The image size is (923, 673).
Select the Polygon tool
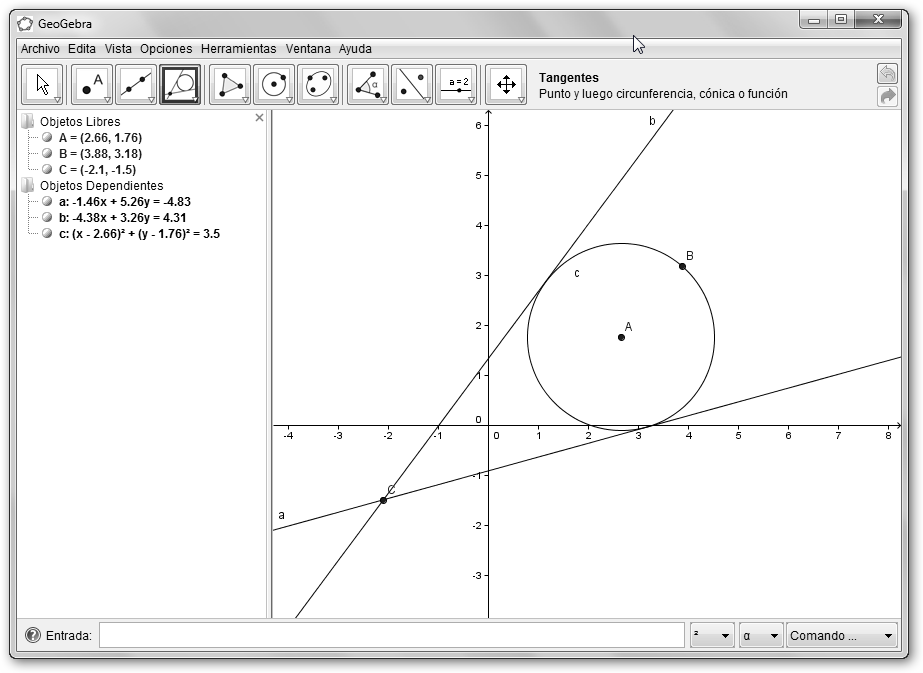pos(230,85)
